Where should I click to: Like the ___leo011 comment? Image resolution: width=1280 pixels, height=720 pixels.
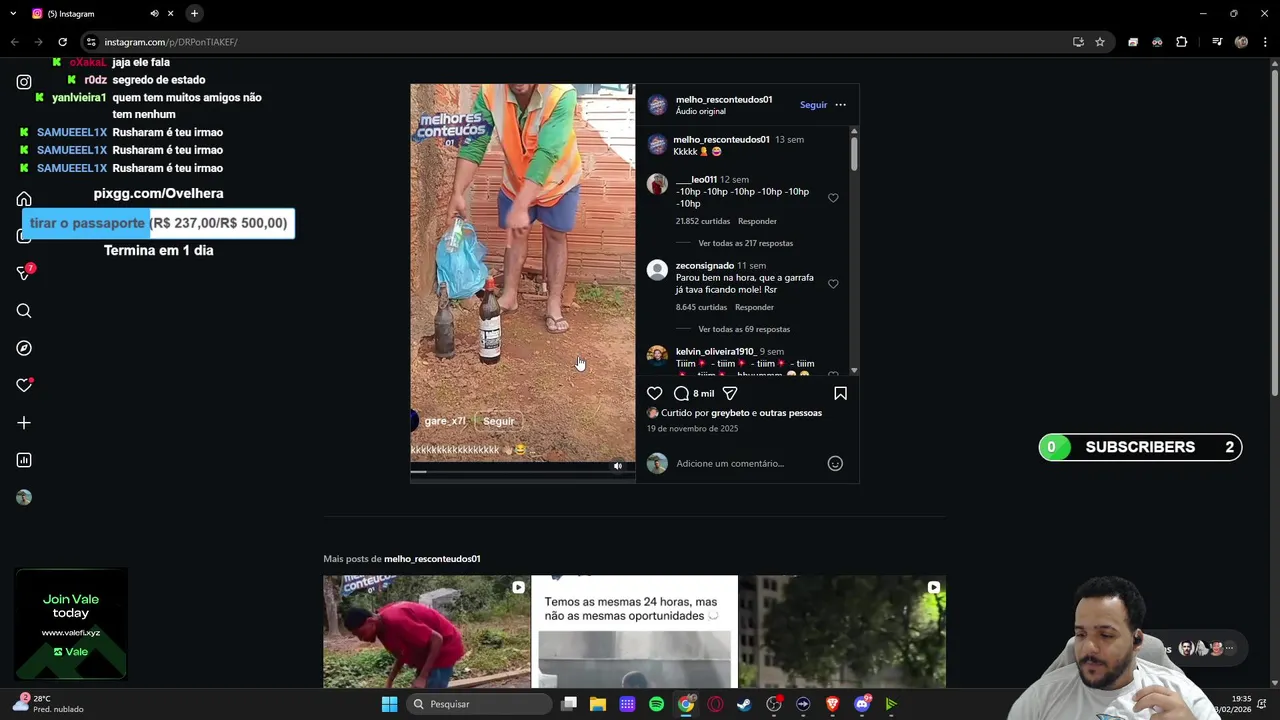click(833, 198)
